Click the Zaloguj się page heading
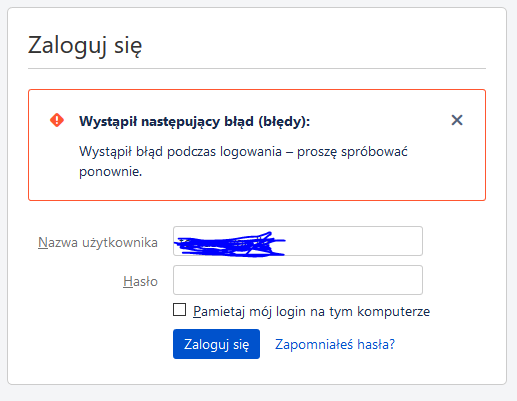 85,46
